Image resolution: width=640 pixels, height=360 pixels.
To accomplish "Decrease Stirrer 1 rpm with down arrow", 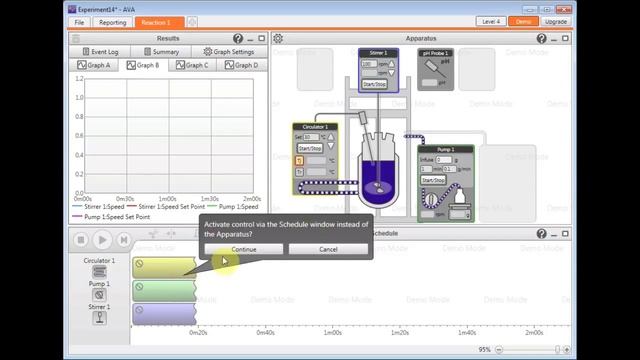I will (x=391, y=73).
